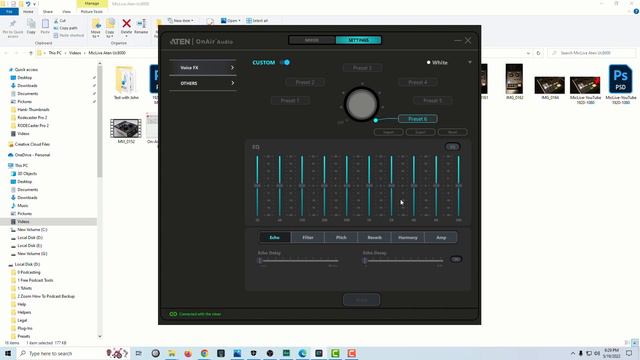Open the Windows Start menu
This screenshot has height=360, width=640.
coord(8,353)
